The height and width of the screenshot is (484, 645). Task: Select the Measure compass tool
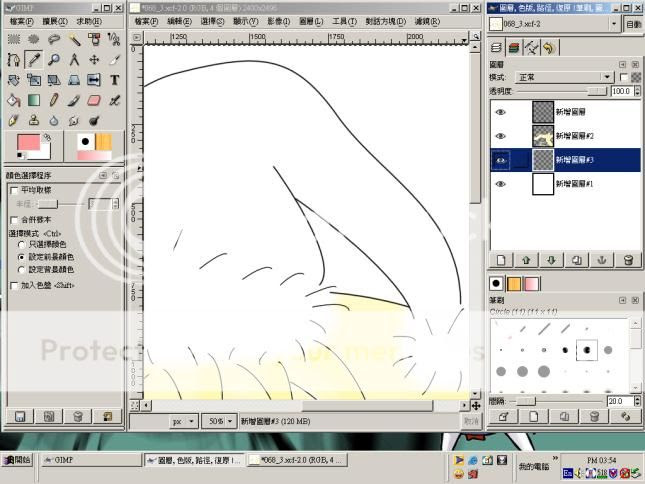pyautogui.click(x=74, y=60)
